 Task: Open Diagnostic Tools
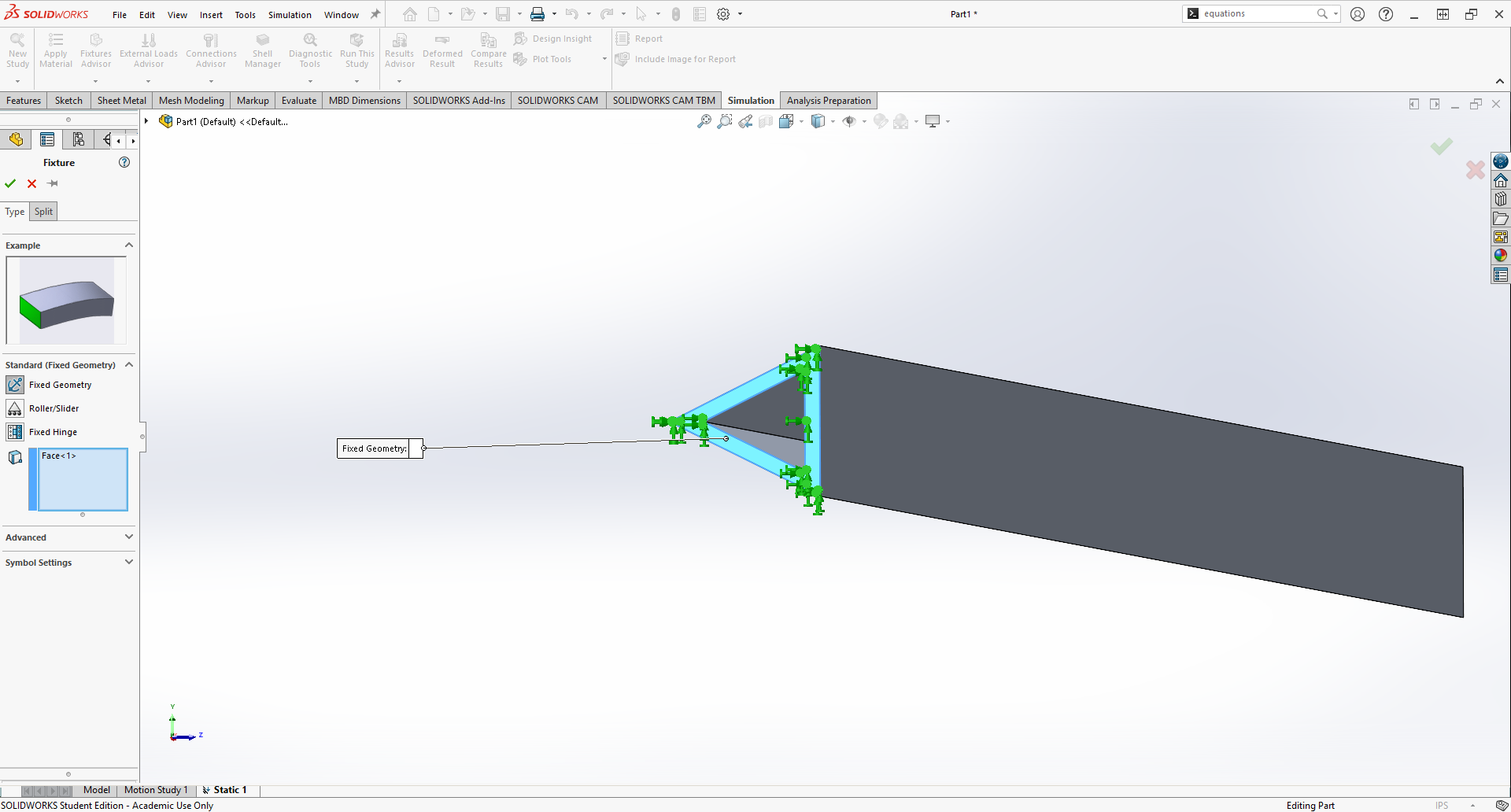(x=310, y=51)
